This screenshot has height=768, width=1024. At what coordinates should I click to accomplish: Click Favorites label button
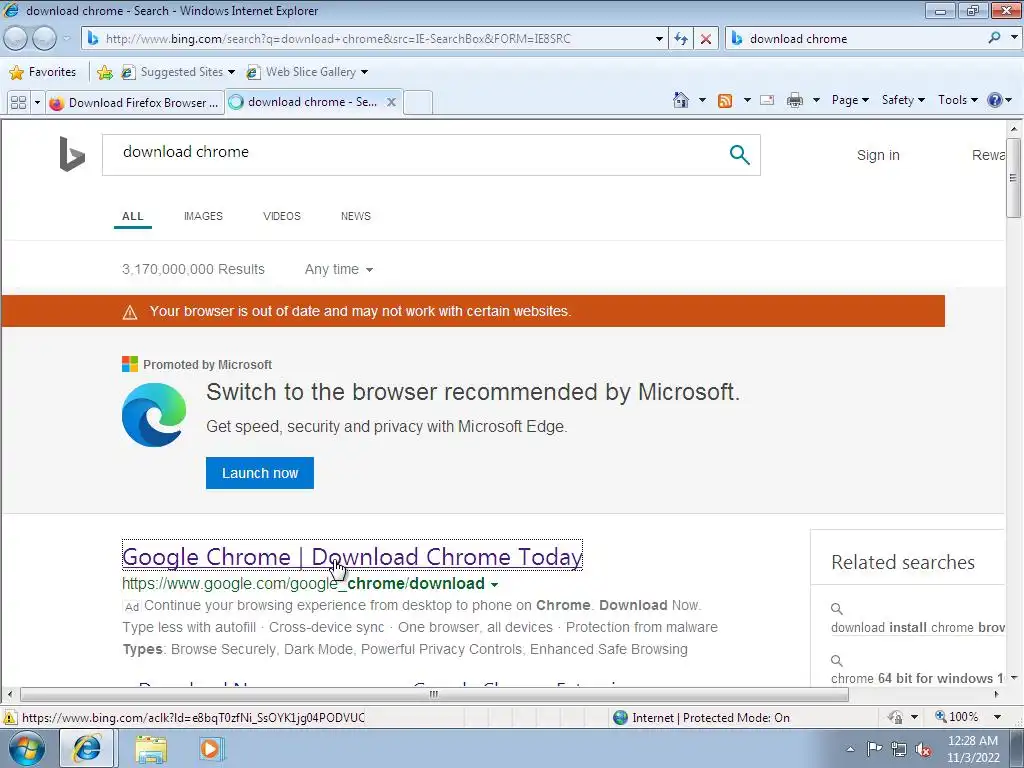click(52, 72)
